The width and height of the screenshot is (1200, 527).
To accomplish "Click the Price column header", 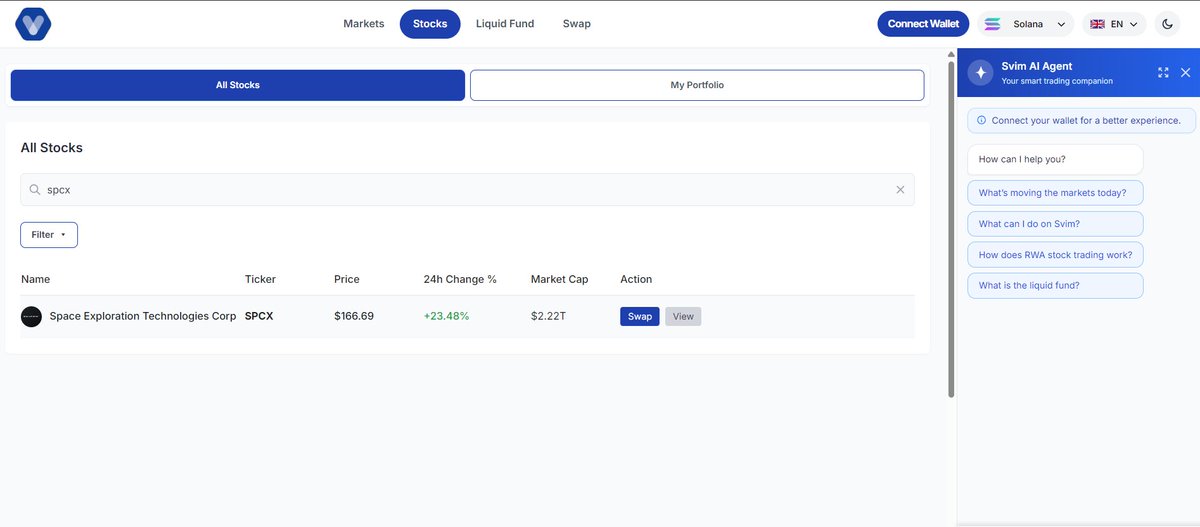I will 347,279.
